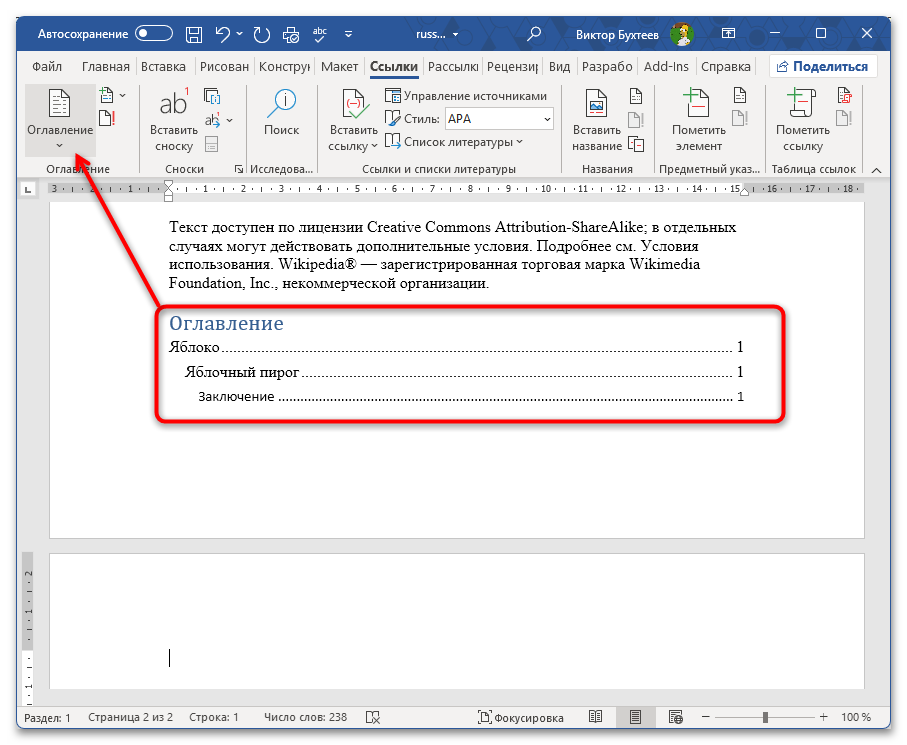Click the Insert Table of Figures icon
This screenshot has height=745, width=907.
(636, 96)
